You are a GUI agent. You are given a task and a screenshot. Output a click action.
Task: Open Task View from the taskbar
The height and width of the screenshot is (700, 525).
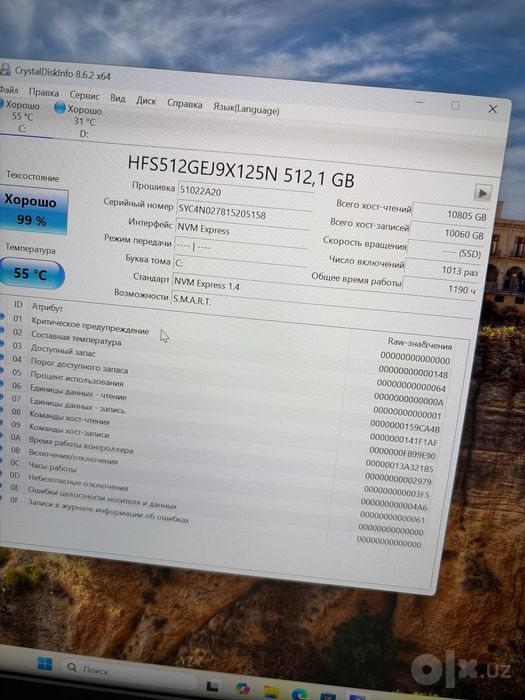(212, 685)
